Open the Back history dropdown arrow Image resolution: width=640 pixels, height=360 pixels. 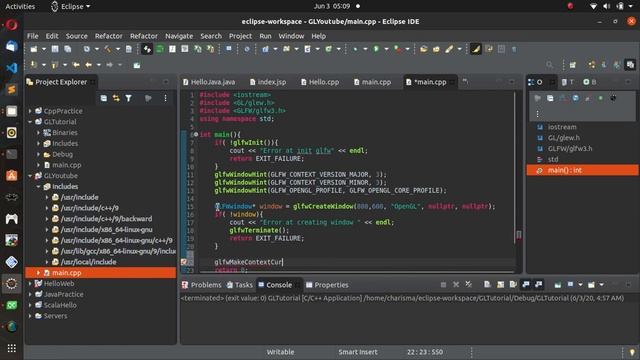coord(98,64)
